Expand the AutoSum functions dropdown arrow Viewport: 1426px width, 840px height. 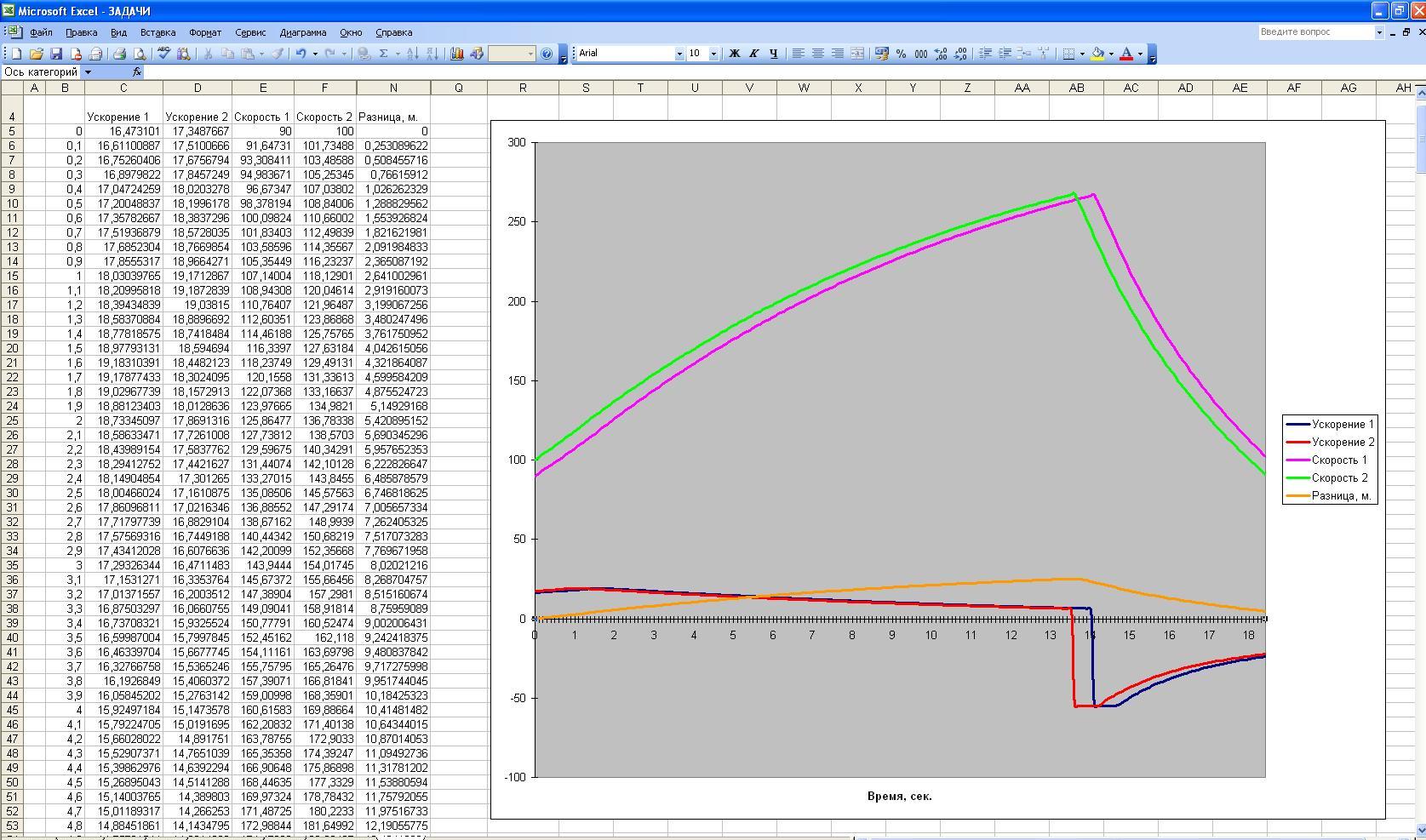pos(398,54)
